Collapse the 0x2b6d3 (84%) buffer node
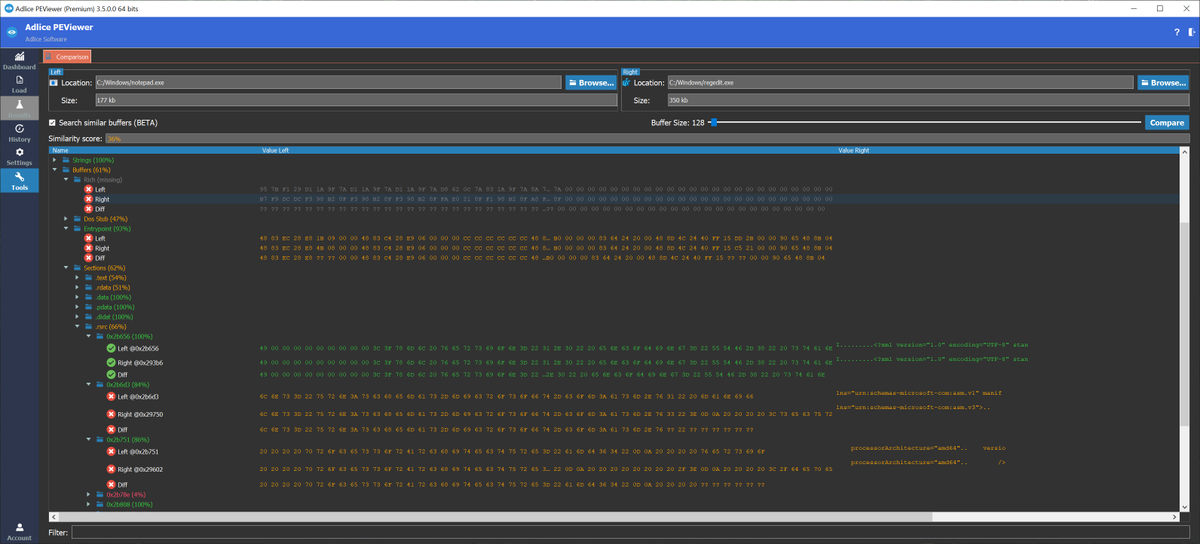 point(88,385)
